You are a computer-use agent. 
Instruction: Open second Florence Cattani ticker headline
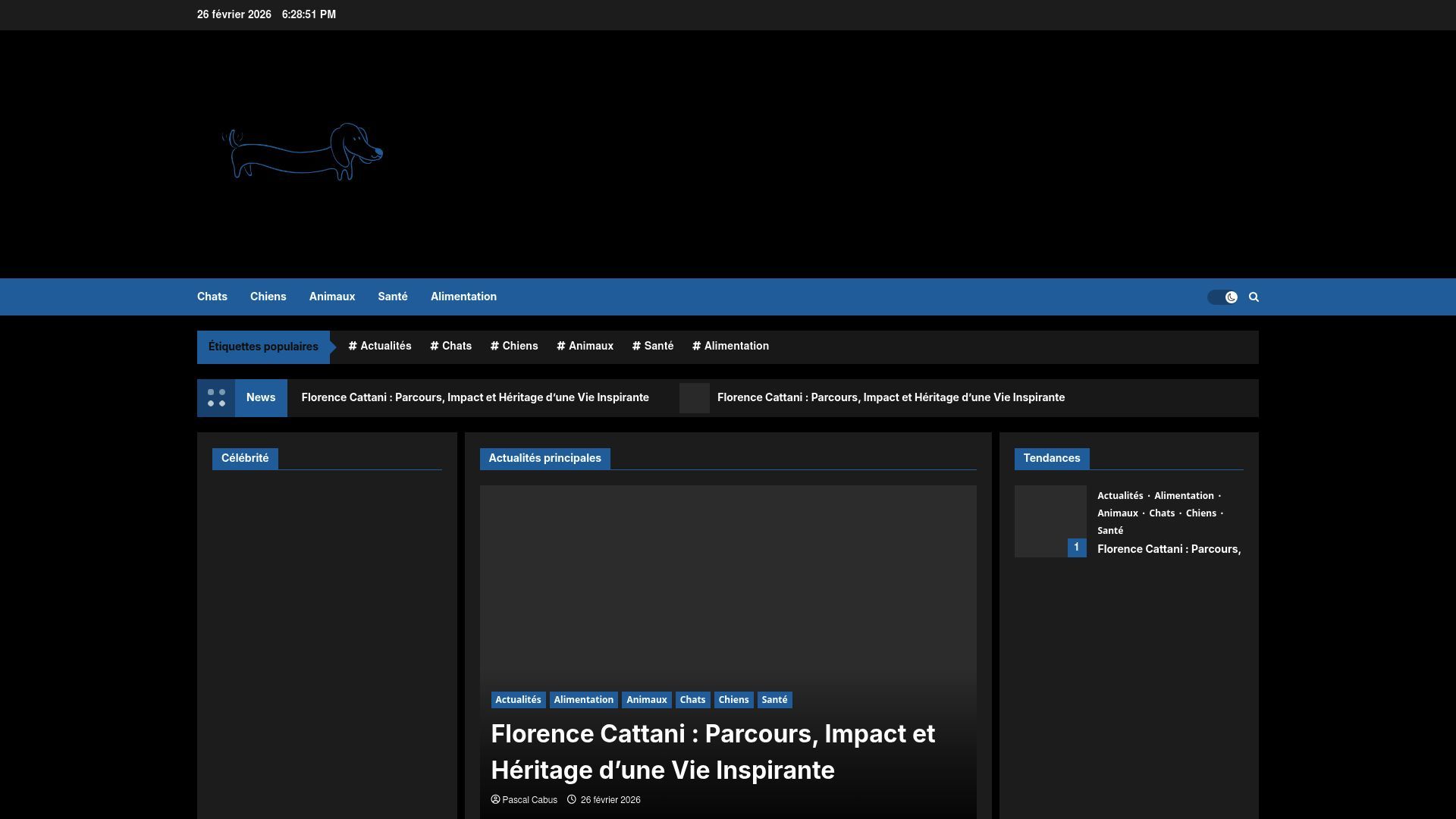click(891, 397)
